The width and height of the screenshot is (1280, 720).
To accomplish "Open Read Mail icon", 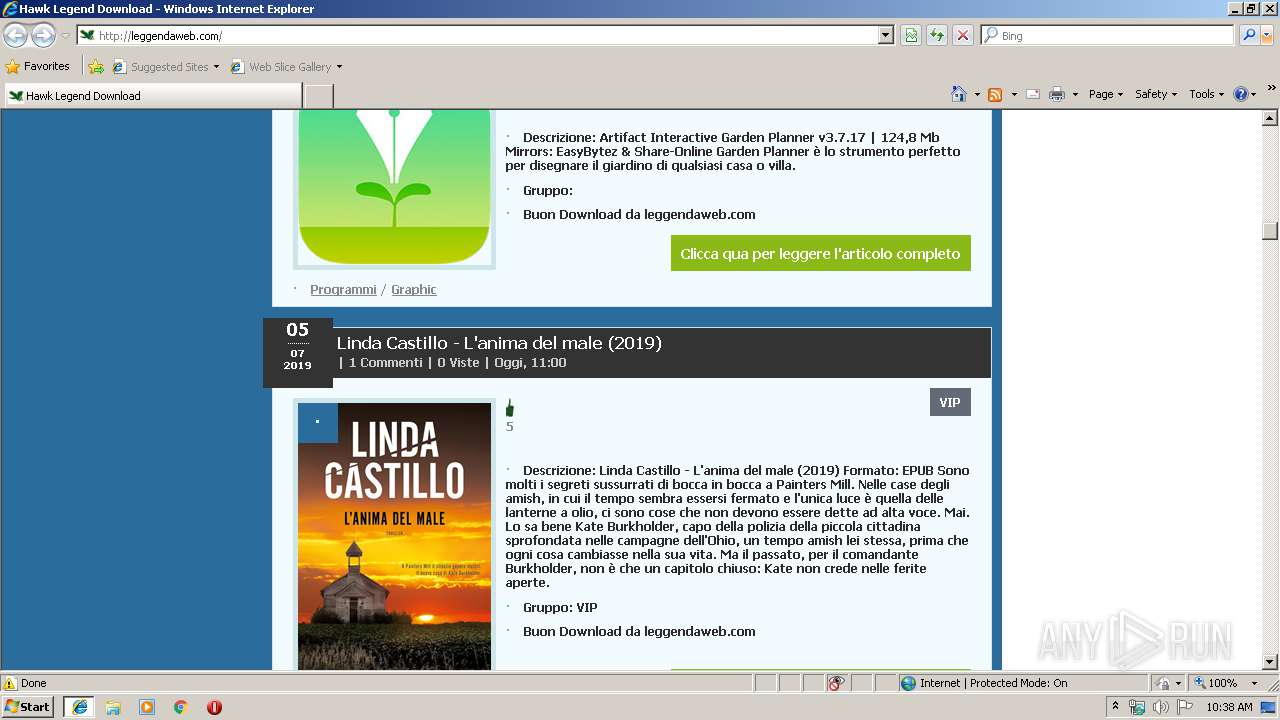I will [1033, 94].
